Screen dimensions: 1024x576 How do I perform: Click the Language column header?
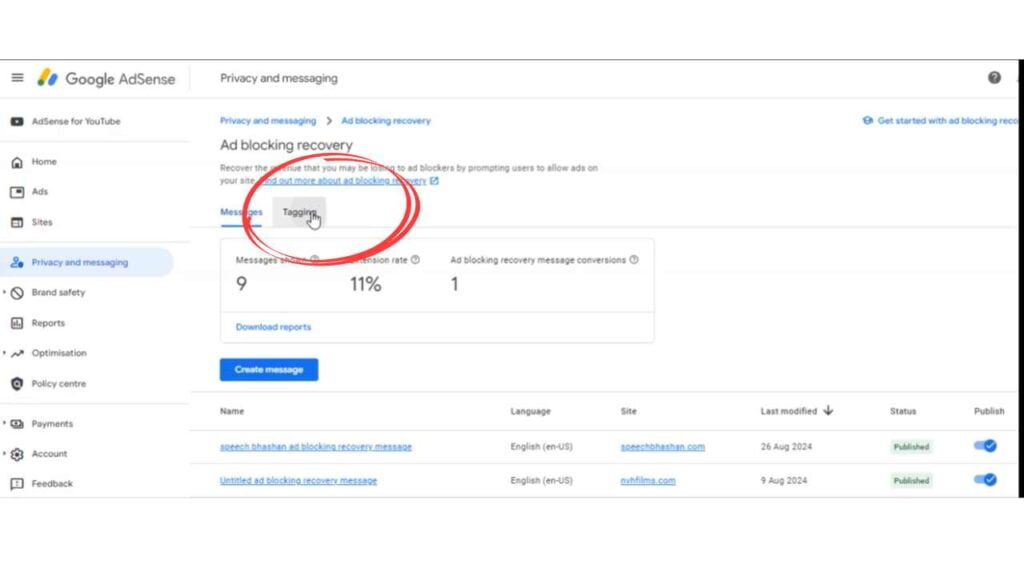click(x=530, y=411)
